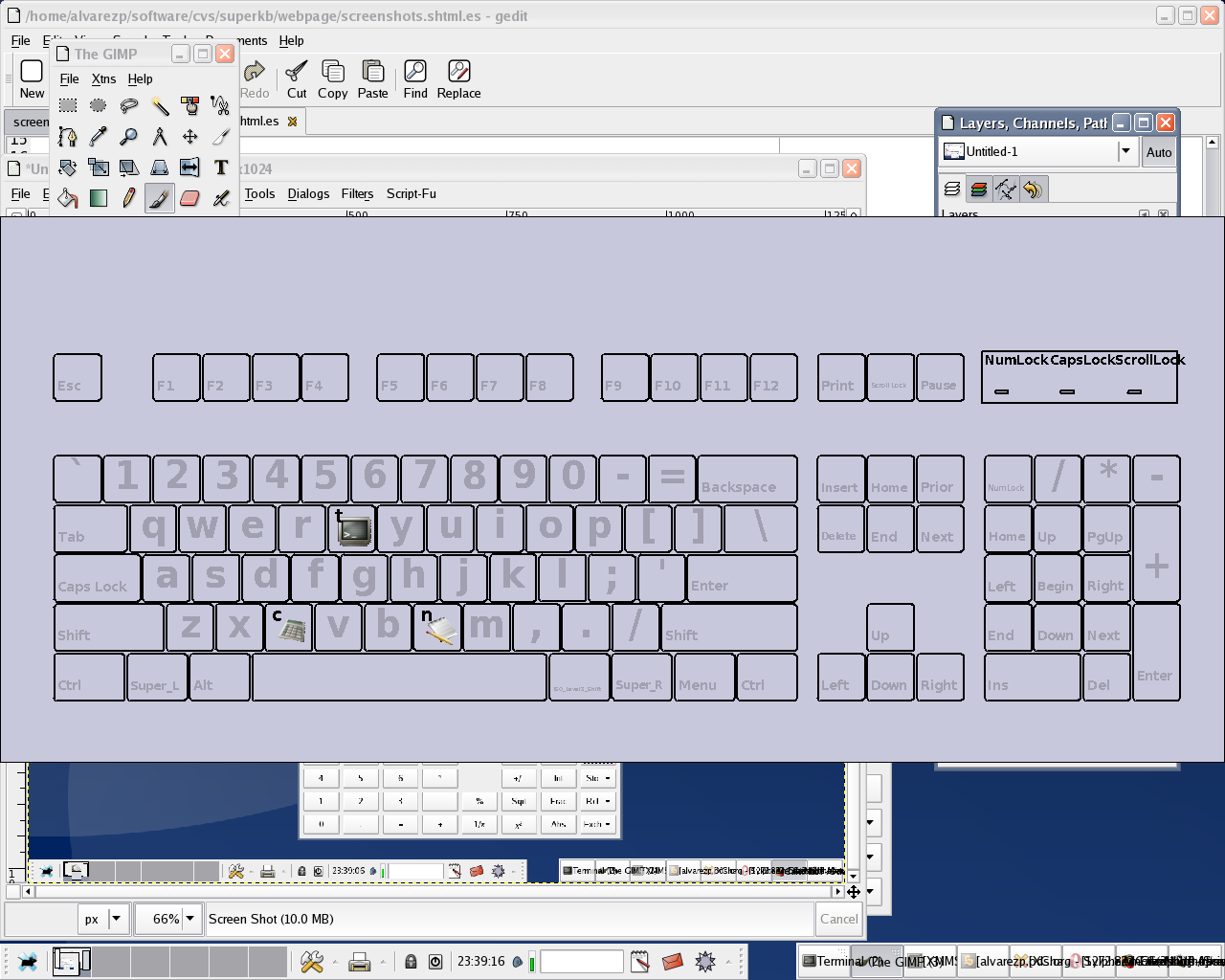Pick the Eraser tool
The height and width of the screenshot is (980, 1225).
(189, 198)
